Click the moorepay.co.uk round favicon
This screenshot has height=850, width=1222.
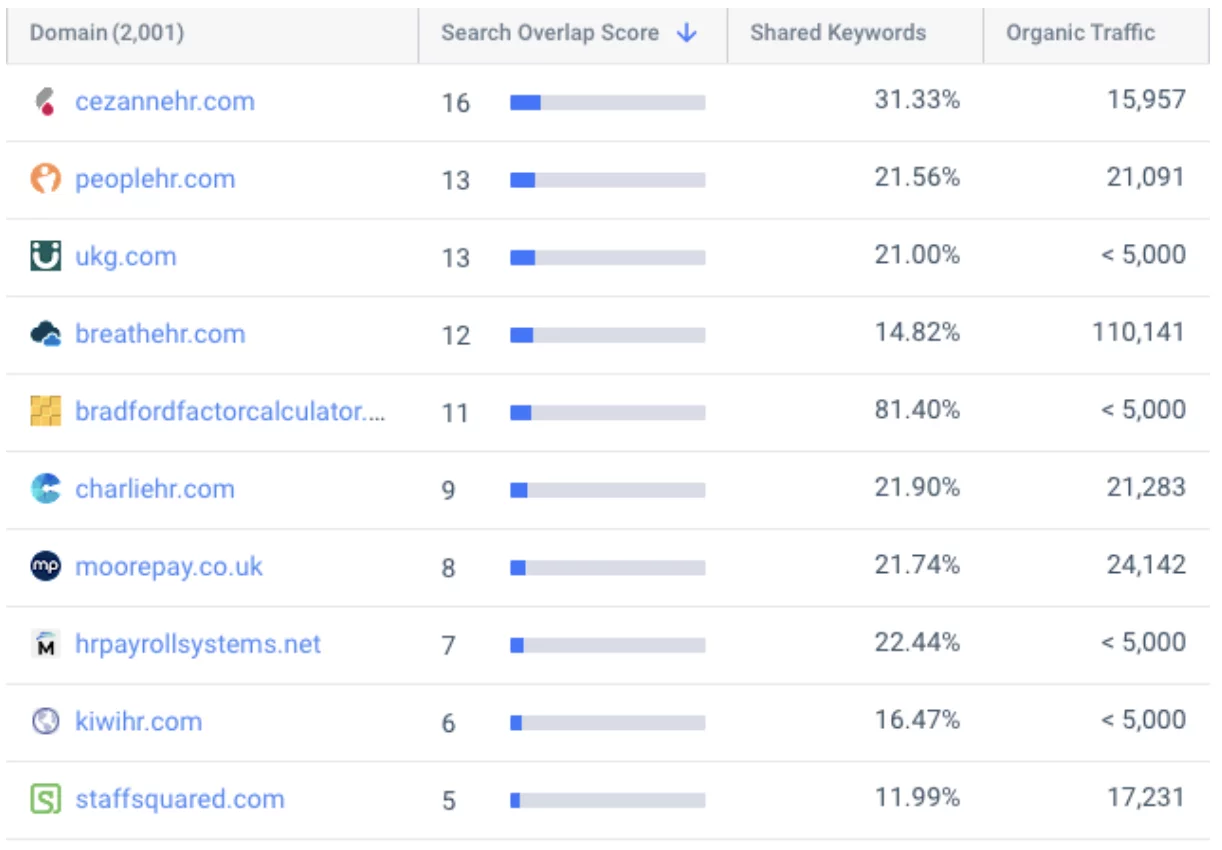[45, 566]
